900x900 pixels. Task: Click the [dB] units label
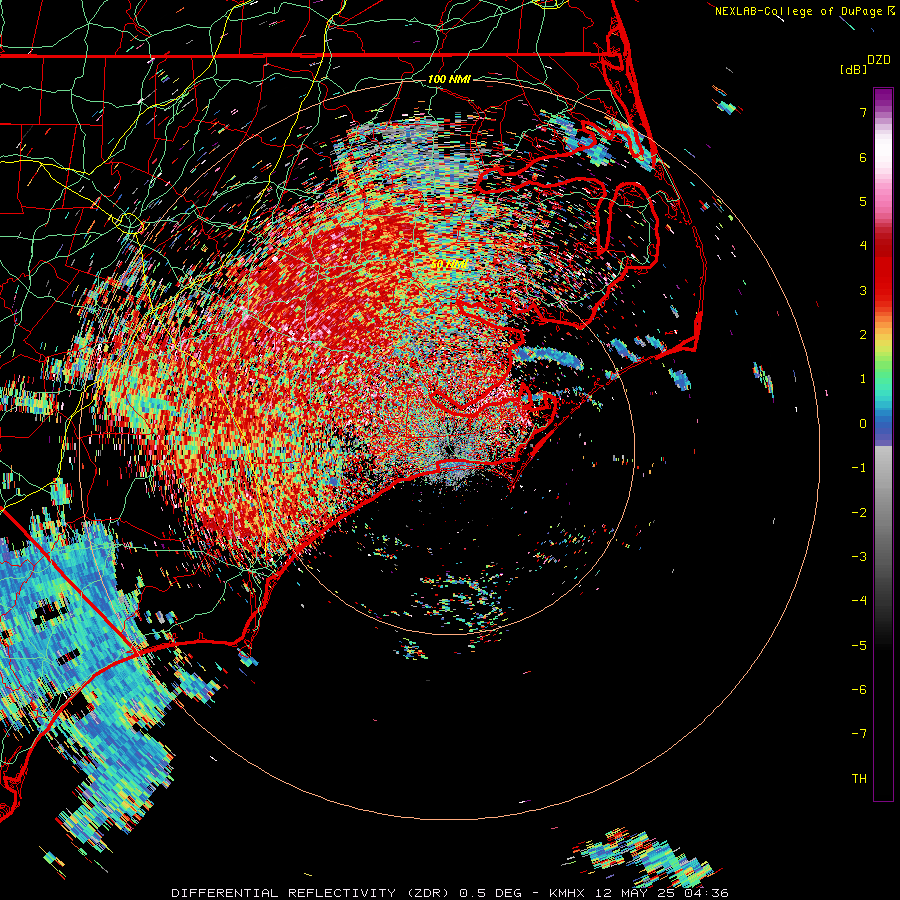[x=853, y=69]
